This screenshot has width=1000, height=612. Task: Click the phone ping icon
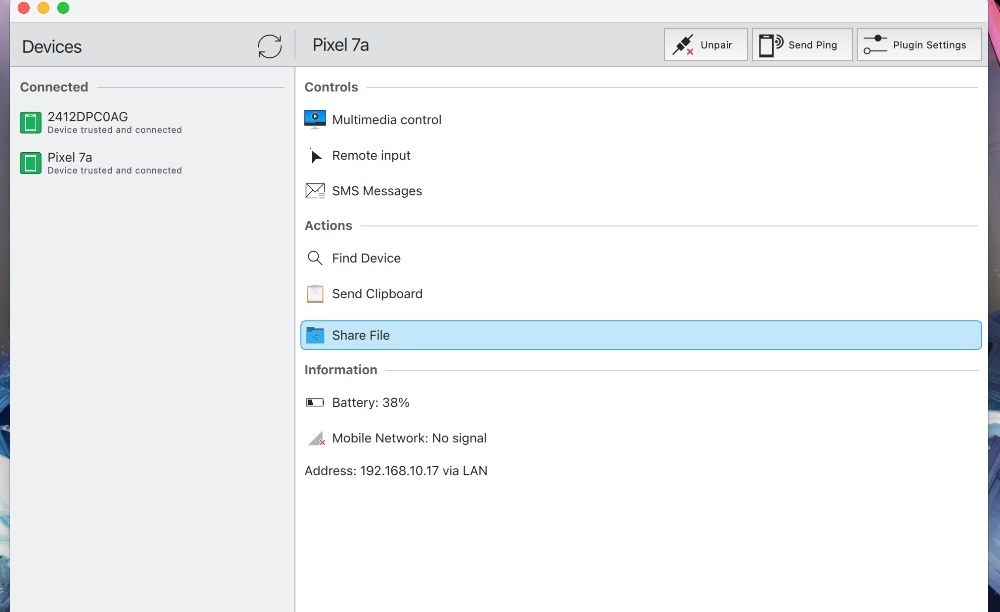point(771,45)
